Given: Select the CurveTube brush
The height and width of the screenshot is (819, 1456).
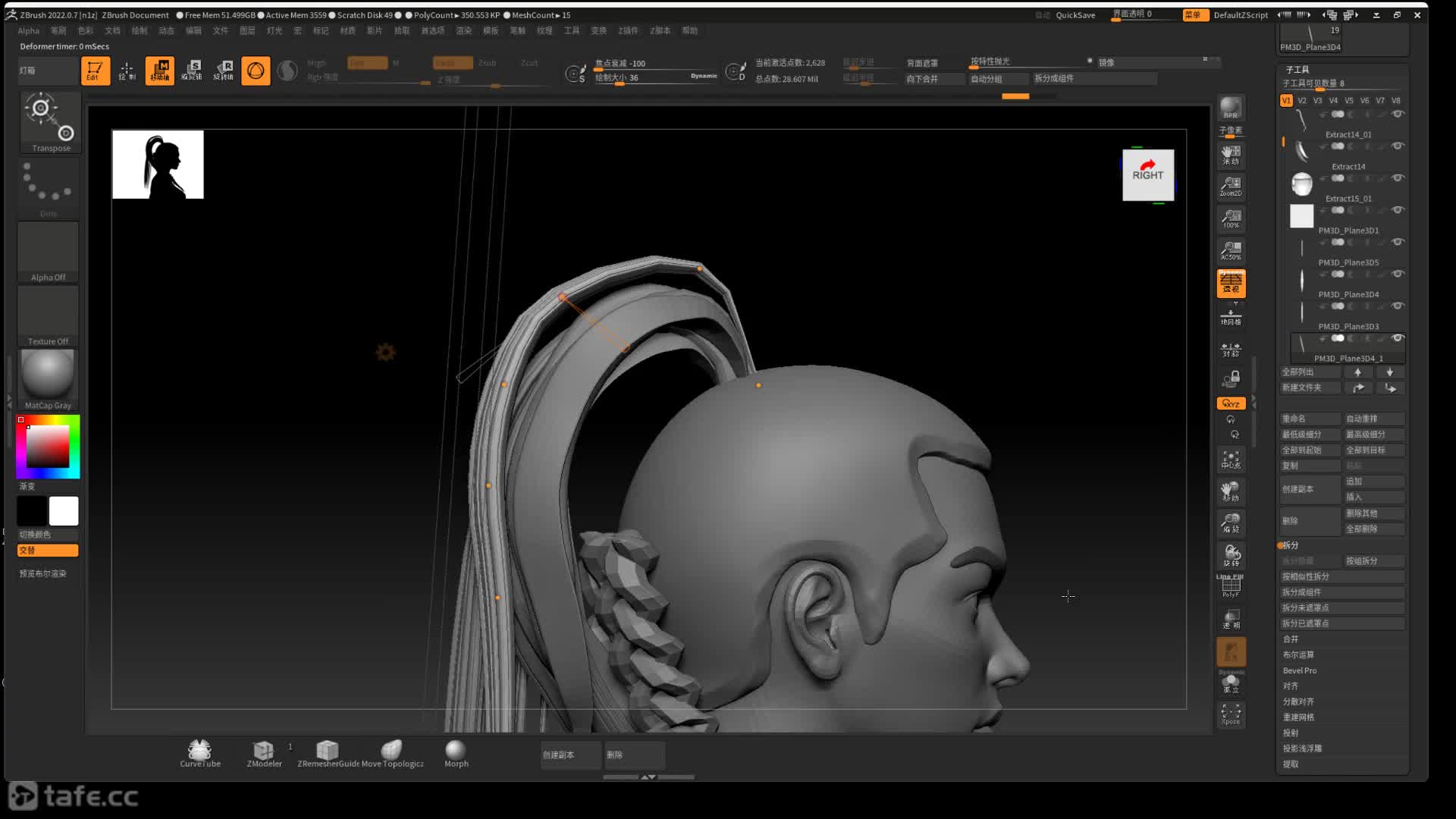Looking at the screenshot, I should pos(200,754).
